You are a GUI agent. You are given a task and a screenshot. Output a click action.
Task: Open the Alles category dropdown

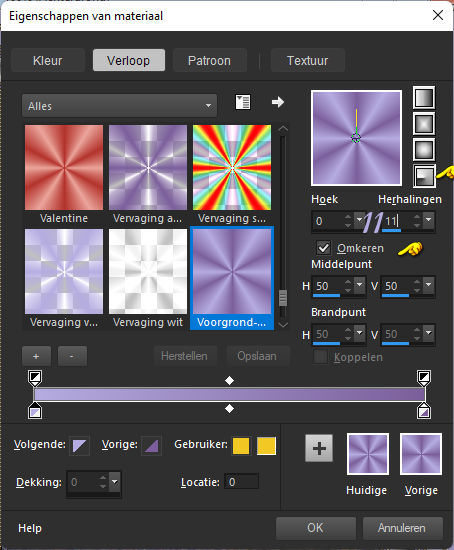[119, 106]
